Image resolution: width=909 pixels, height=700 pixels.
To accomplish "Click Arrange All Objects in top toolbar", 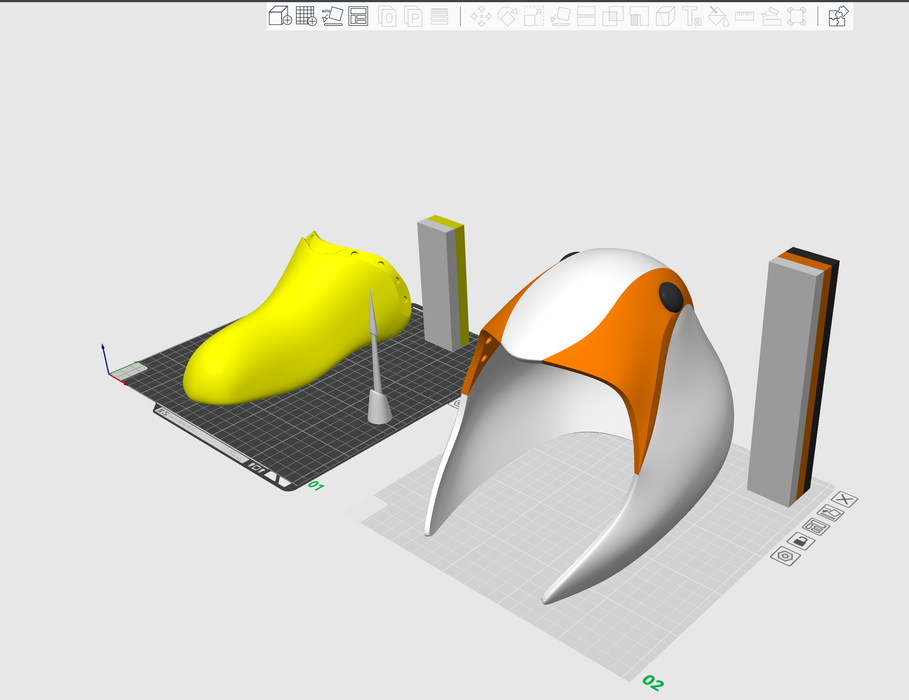I will (x=358, y=16).
